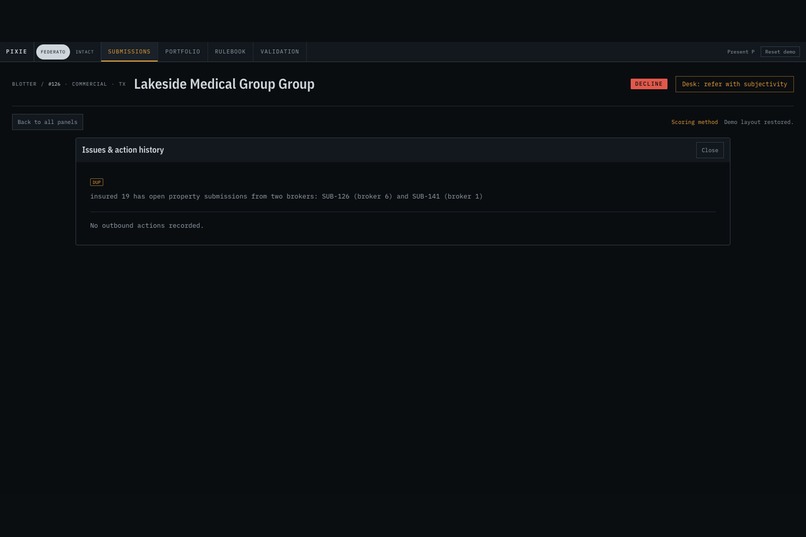Go to BLOTTER in the breadcrumb
Image resolution: width=806 pixels, height=537 pixels.
[x=24, y=84]
